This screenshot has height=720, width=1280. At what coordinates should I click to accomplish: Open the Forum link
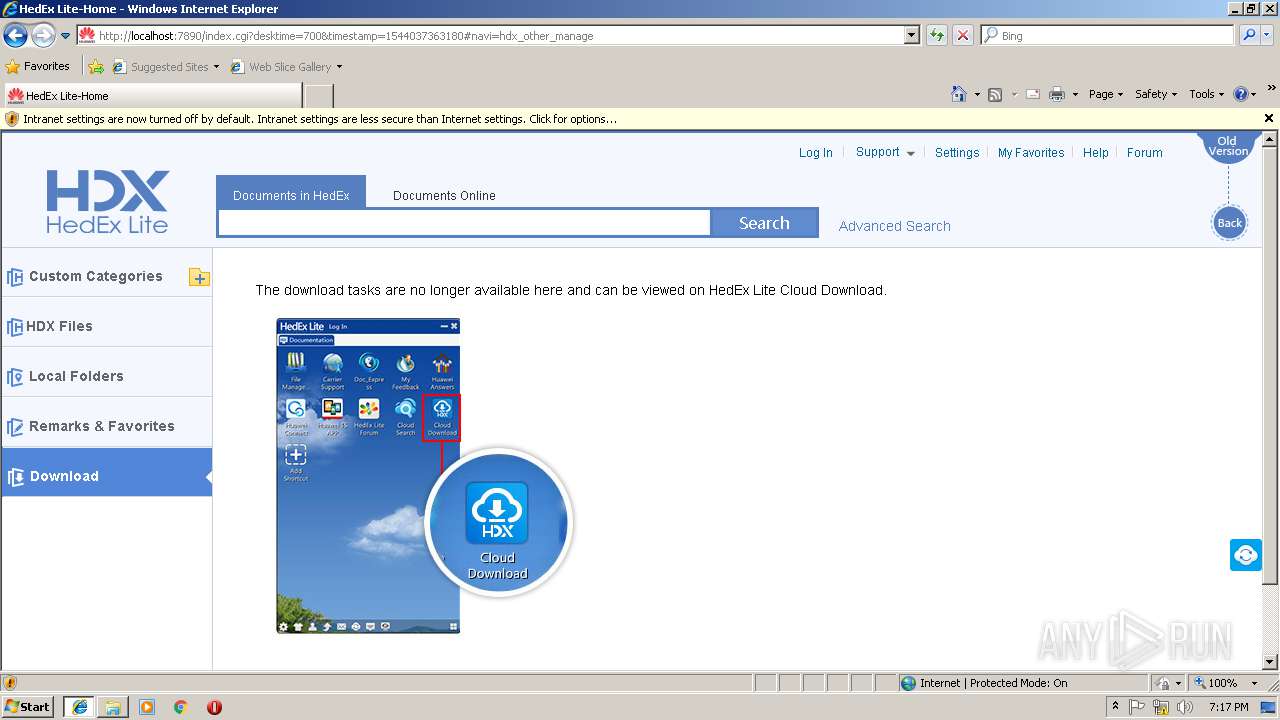coord(1144,153)
